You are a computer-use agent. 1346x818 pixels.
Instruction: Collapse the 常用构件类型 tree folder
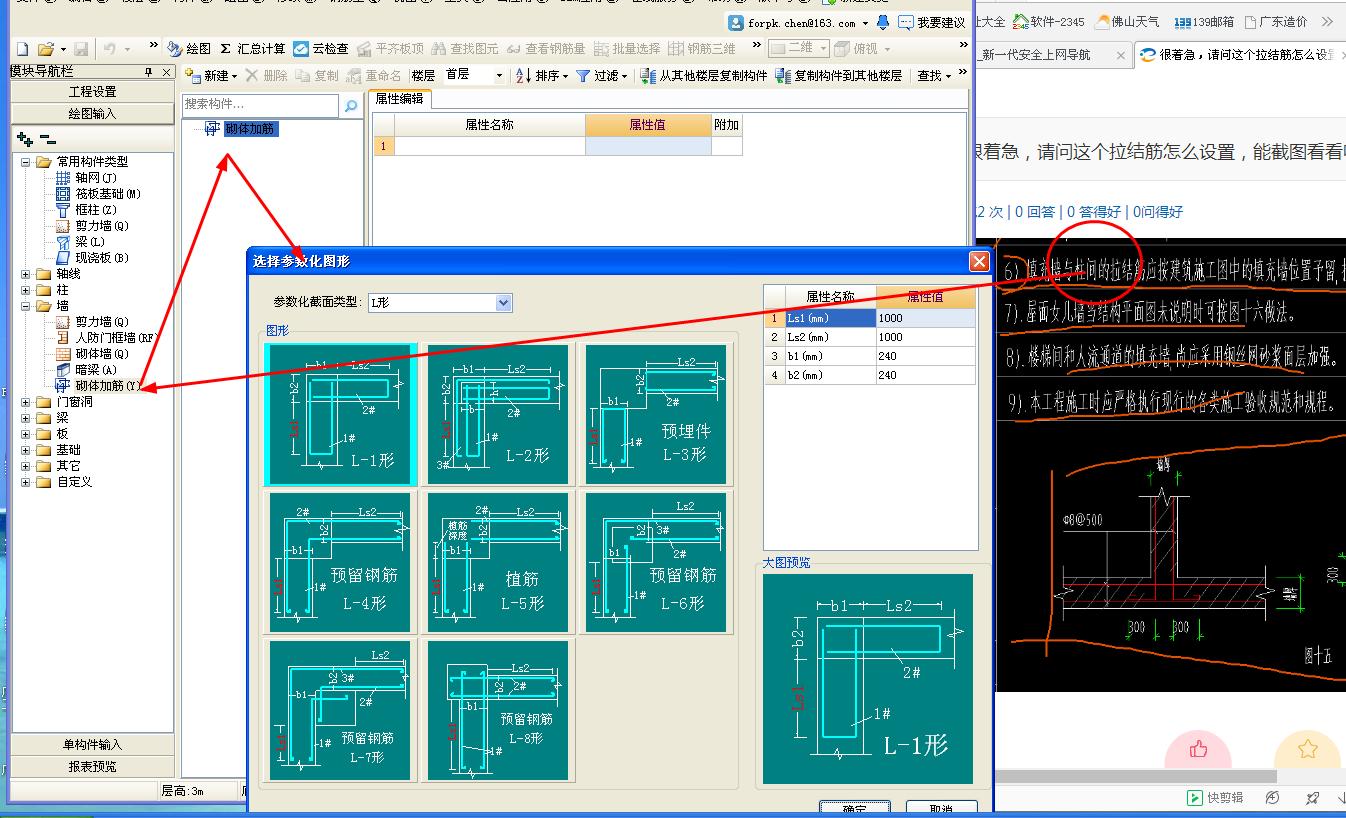pyautogui.click(x=25, y=161)
